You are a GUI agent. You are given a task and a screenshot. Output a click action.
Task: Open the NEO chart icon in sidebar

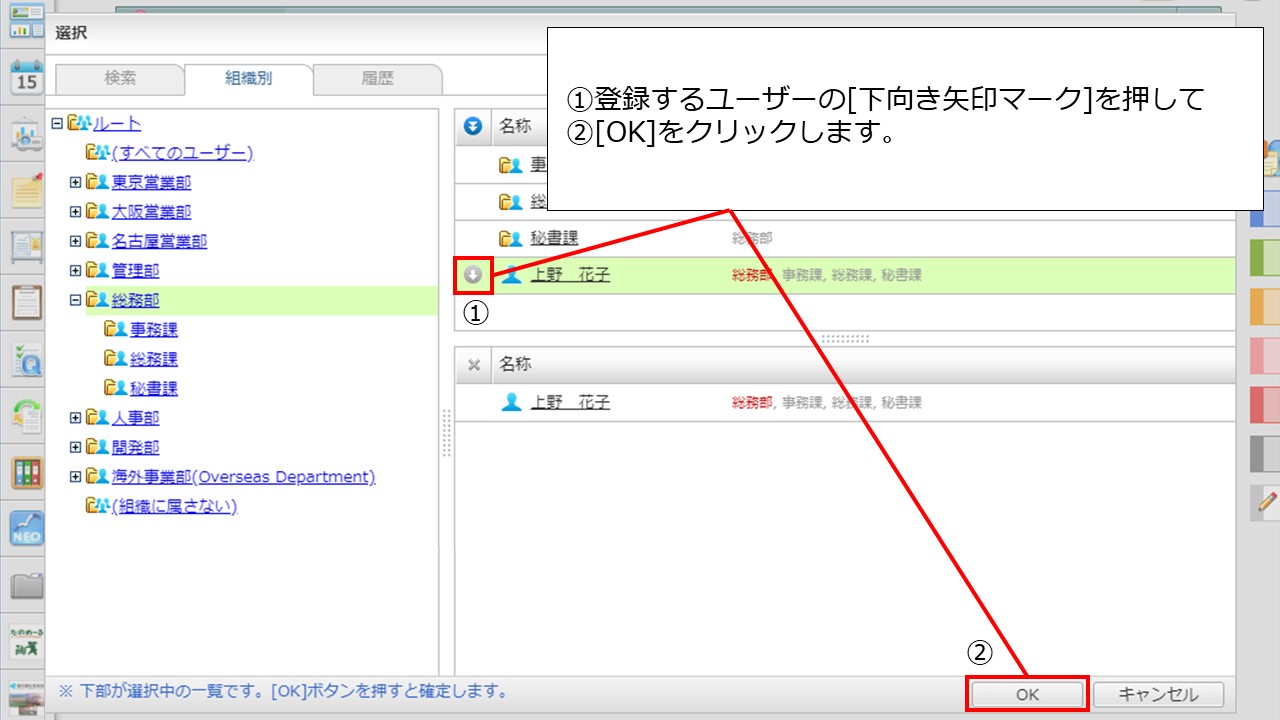point(26,528)
